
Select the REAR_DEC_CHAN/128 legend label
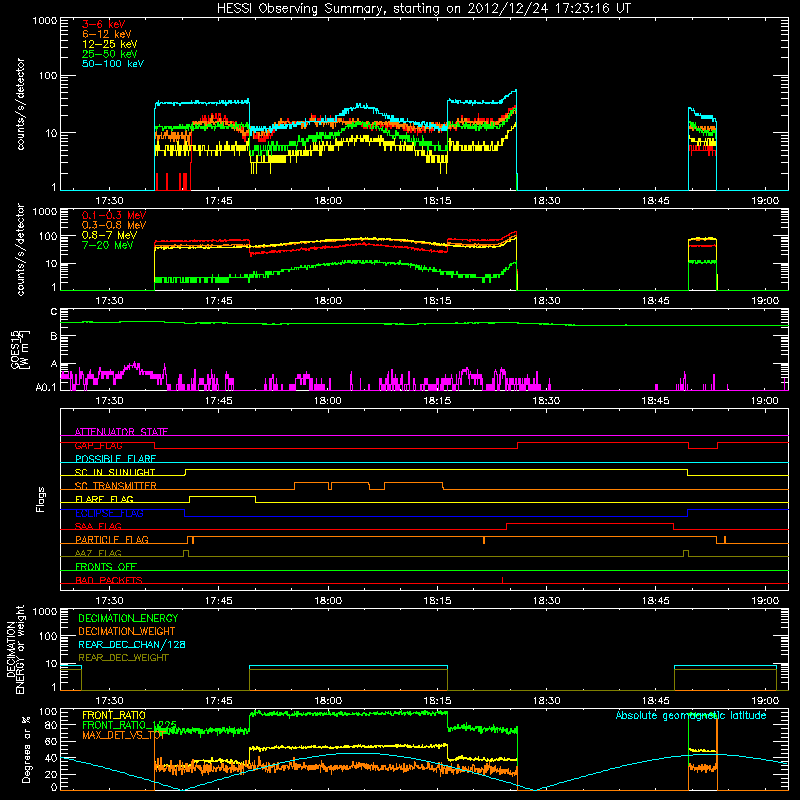(x=132, y=644)
